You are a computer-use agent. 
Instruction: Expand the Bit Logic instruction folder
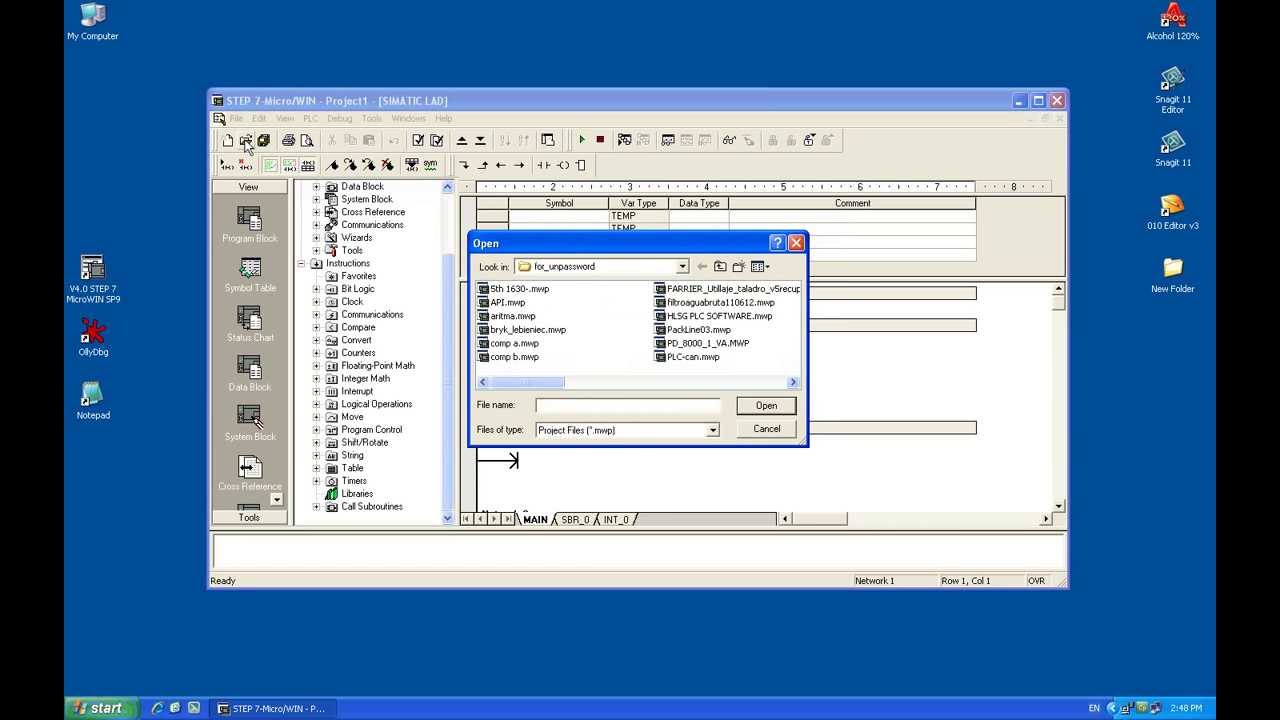click(317, 289)
